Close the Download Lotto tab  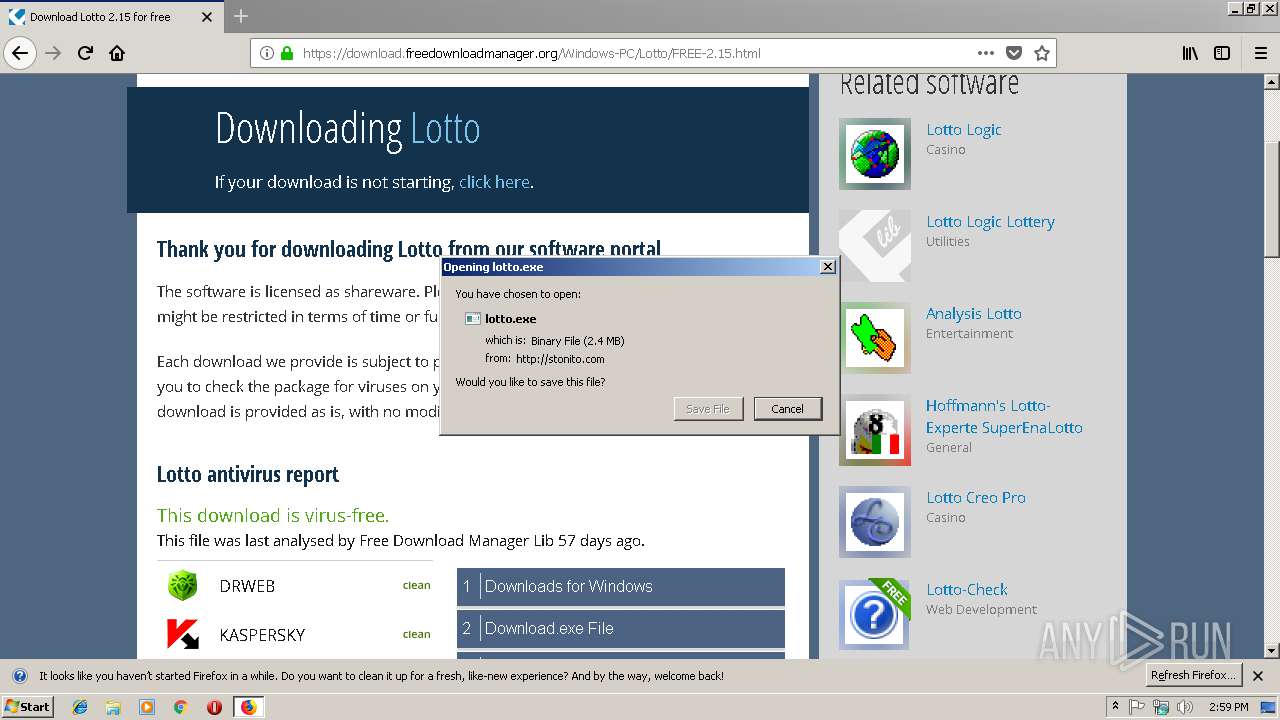click(x=207, y=17)
